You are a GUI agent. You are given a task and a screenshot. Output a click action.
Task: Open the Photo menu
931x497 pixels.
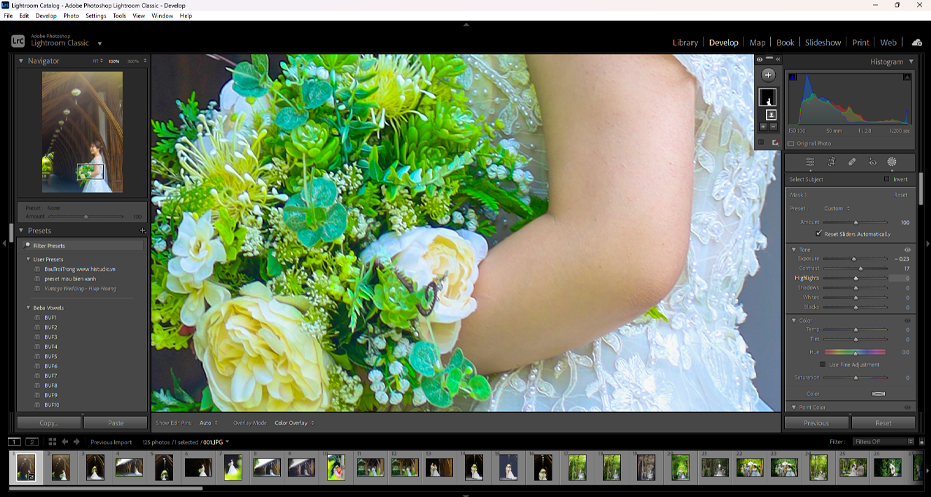point(71,16)
